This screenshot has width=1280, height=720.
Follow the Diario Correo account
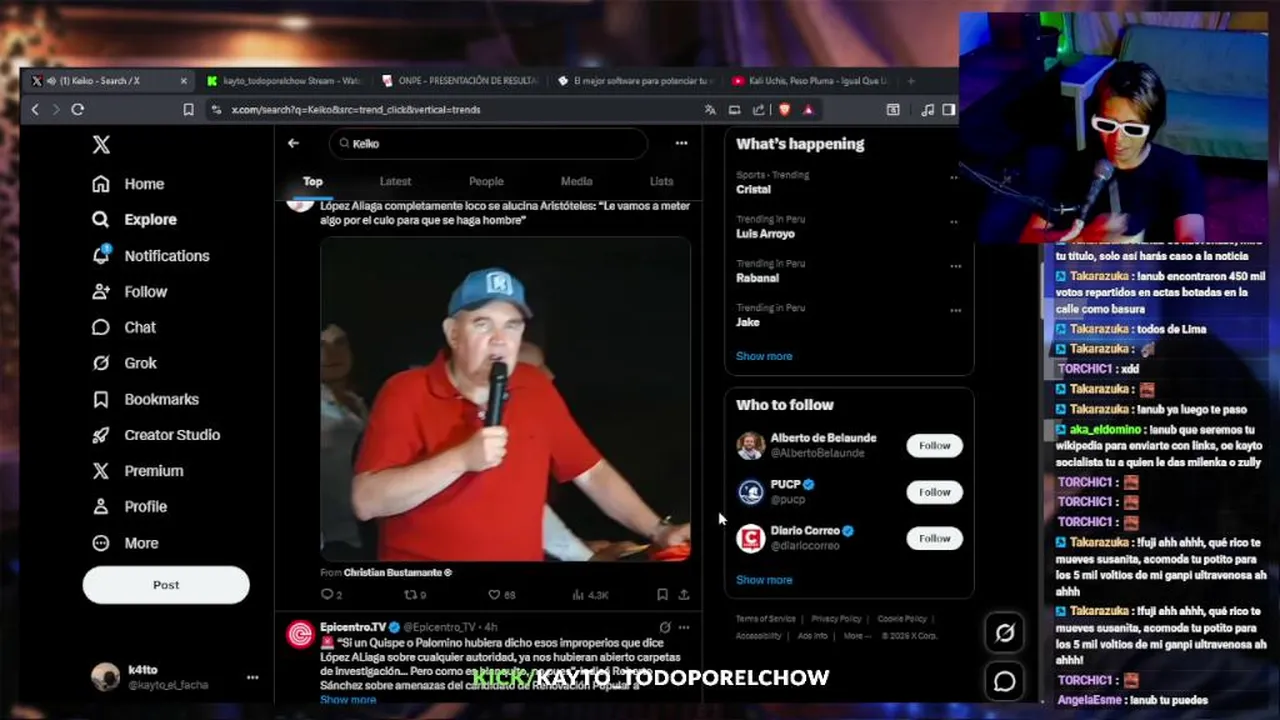934,538
